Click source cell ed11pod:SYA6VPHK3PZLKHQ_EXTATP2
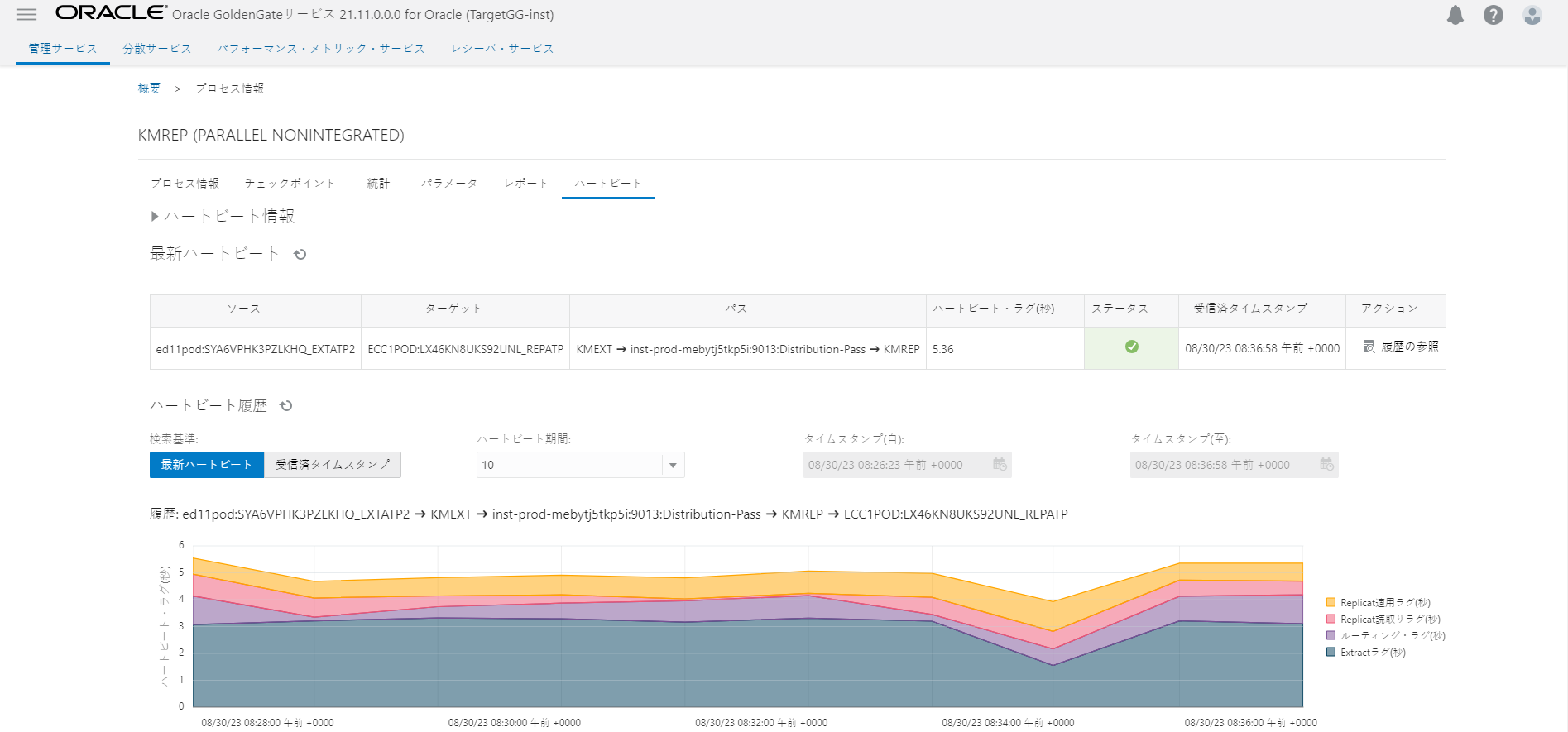Image resolution: width=1568 pixels, height=732 pixels. point(256,349)
